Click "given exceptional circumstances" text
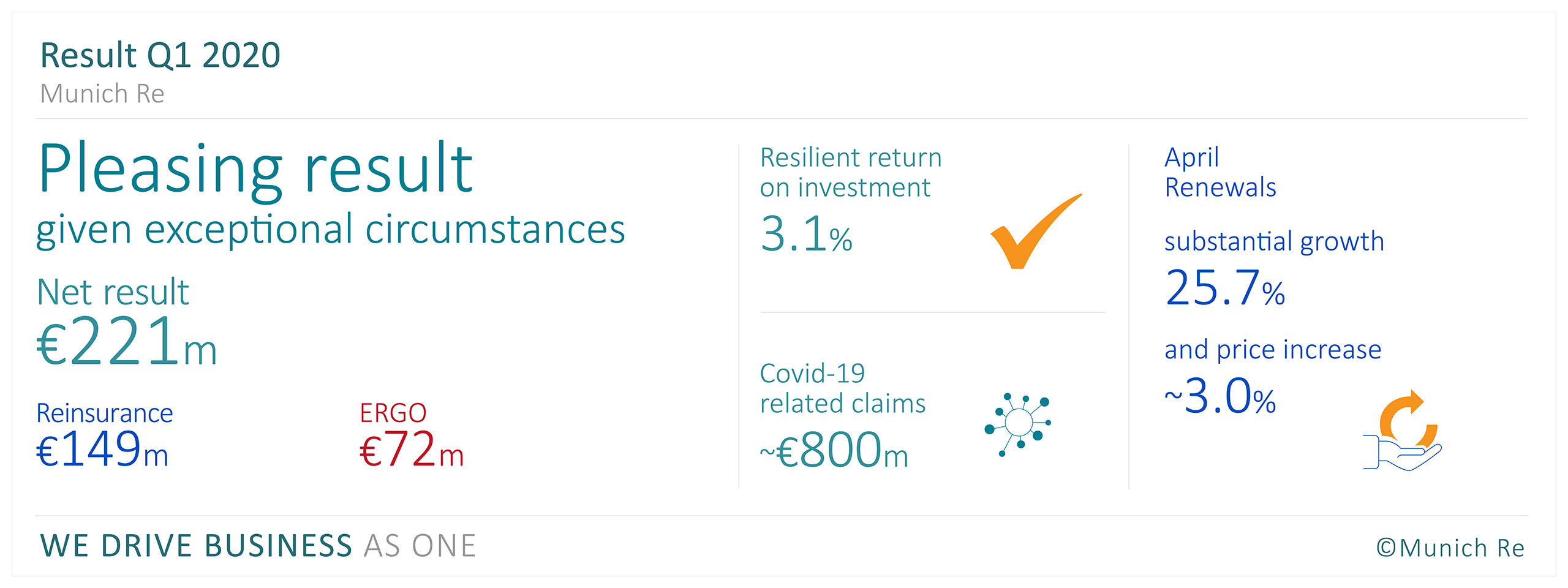This screenshot has height=588, width=1568. pyautogui.click(x=331, y=230)
